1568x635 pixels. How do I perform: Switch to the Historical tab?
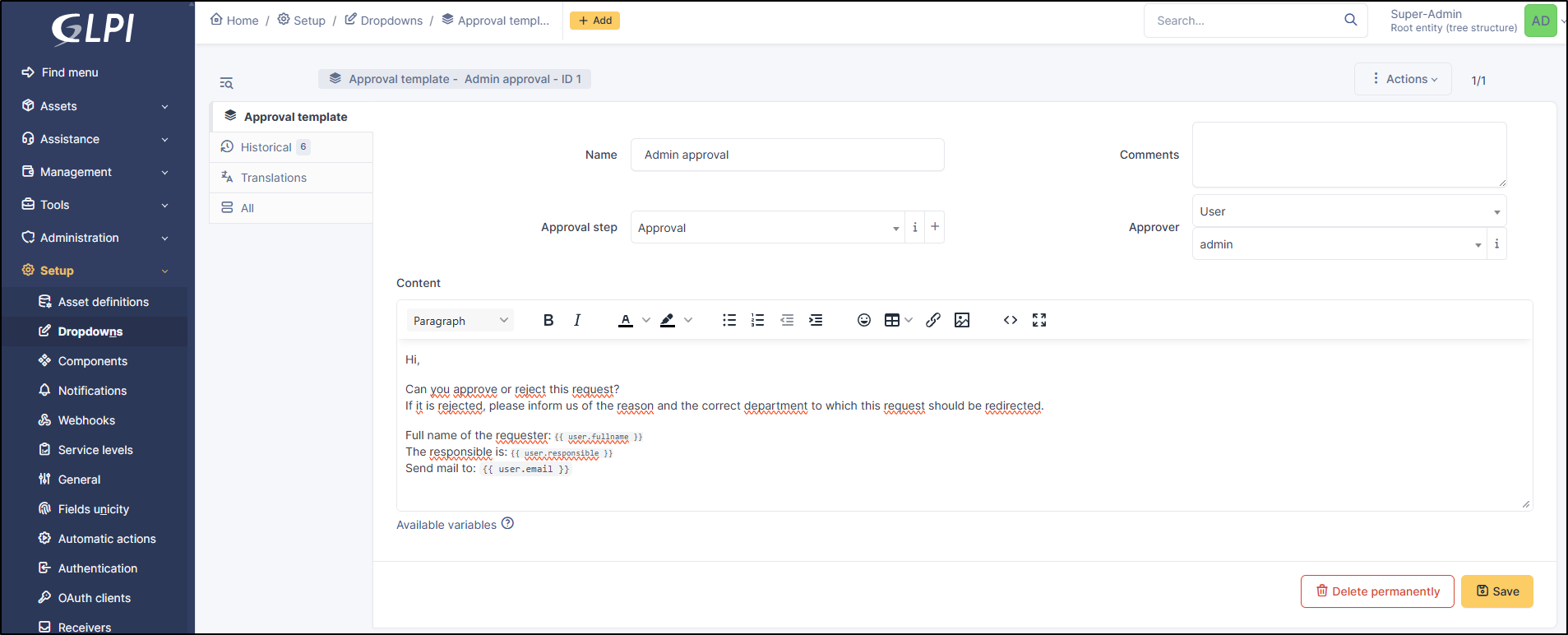click(266, 147)
